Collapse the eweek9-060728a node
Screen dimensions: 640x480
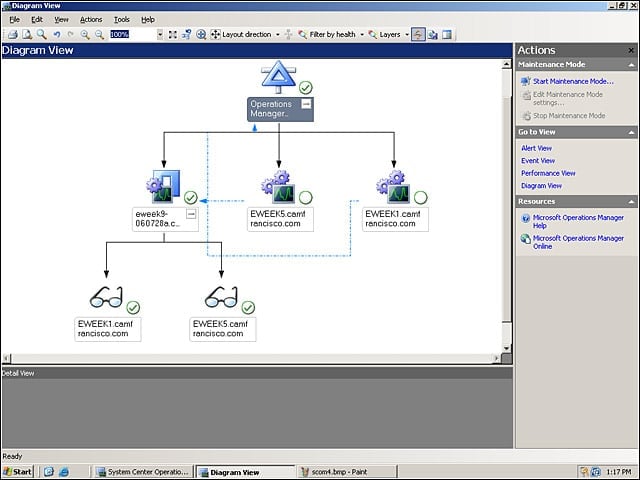coord(191,214)
